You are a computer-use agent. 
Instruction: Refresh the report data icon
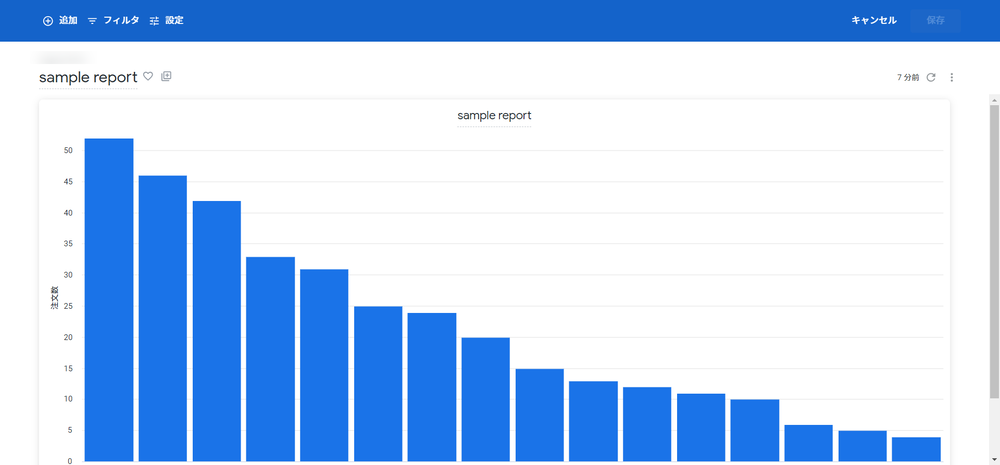pos(931,77)
